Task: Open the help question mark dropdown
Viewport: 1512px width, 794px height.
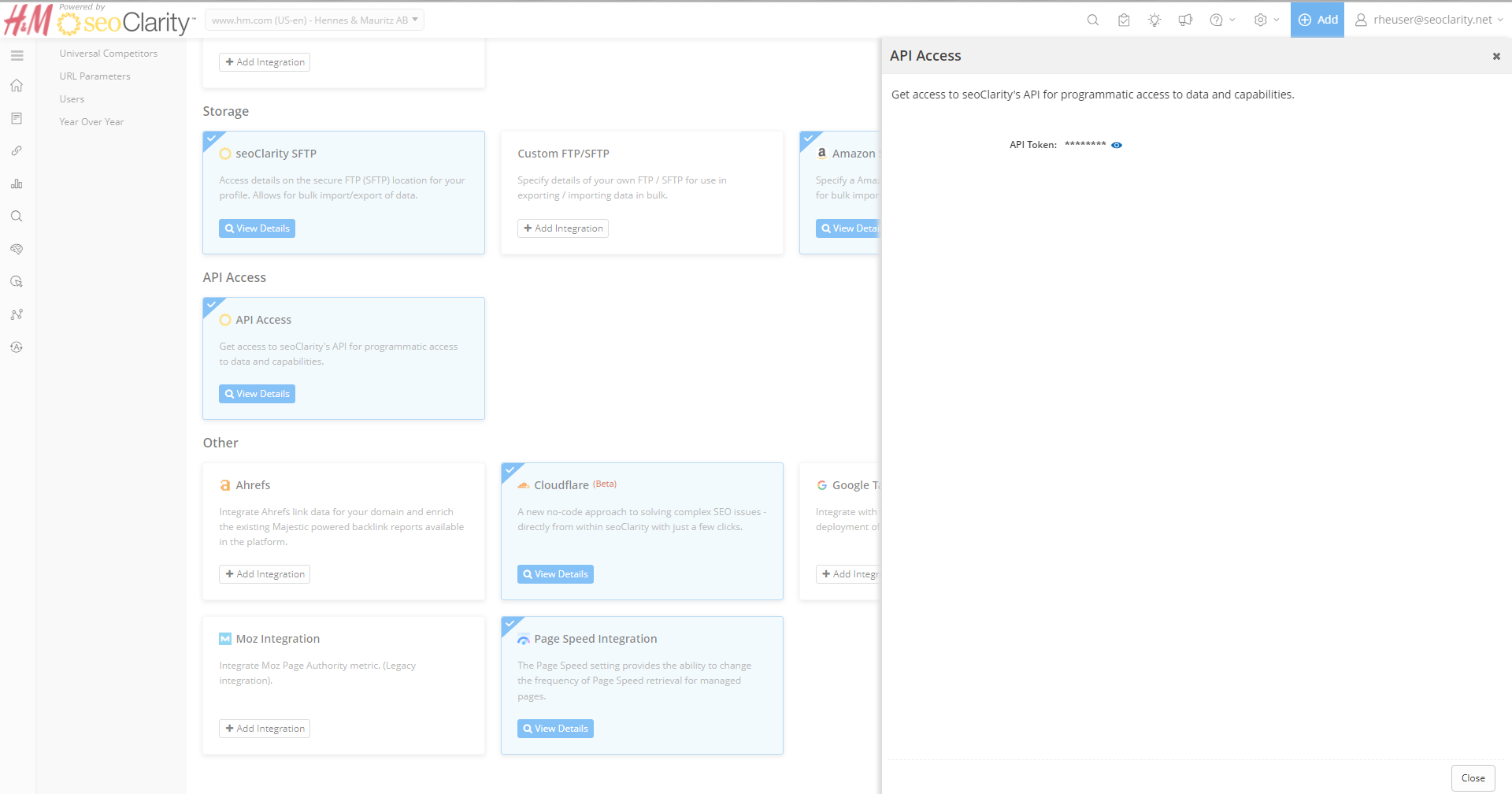Action: pos(1222,20)
